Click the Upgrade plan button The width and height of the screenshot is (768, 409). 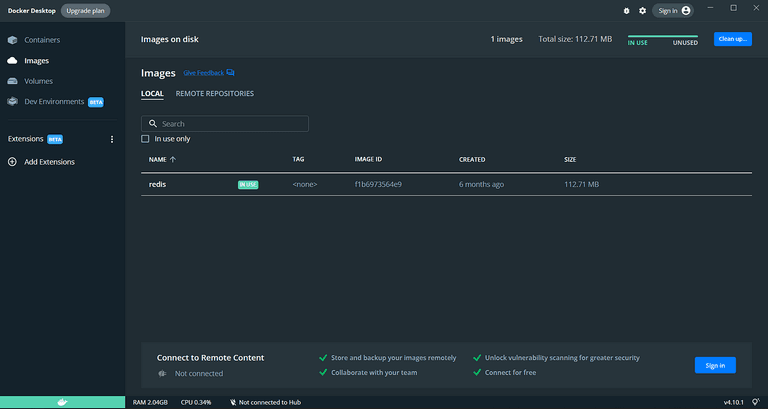coord(85,11)
